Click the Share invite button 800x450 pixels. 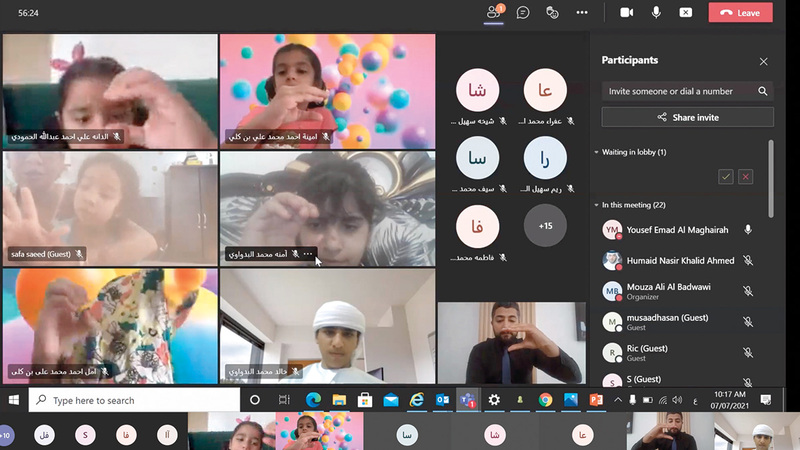(687, 117)
